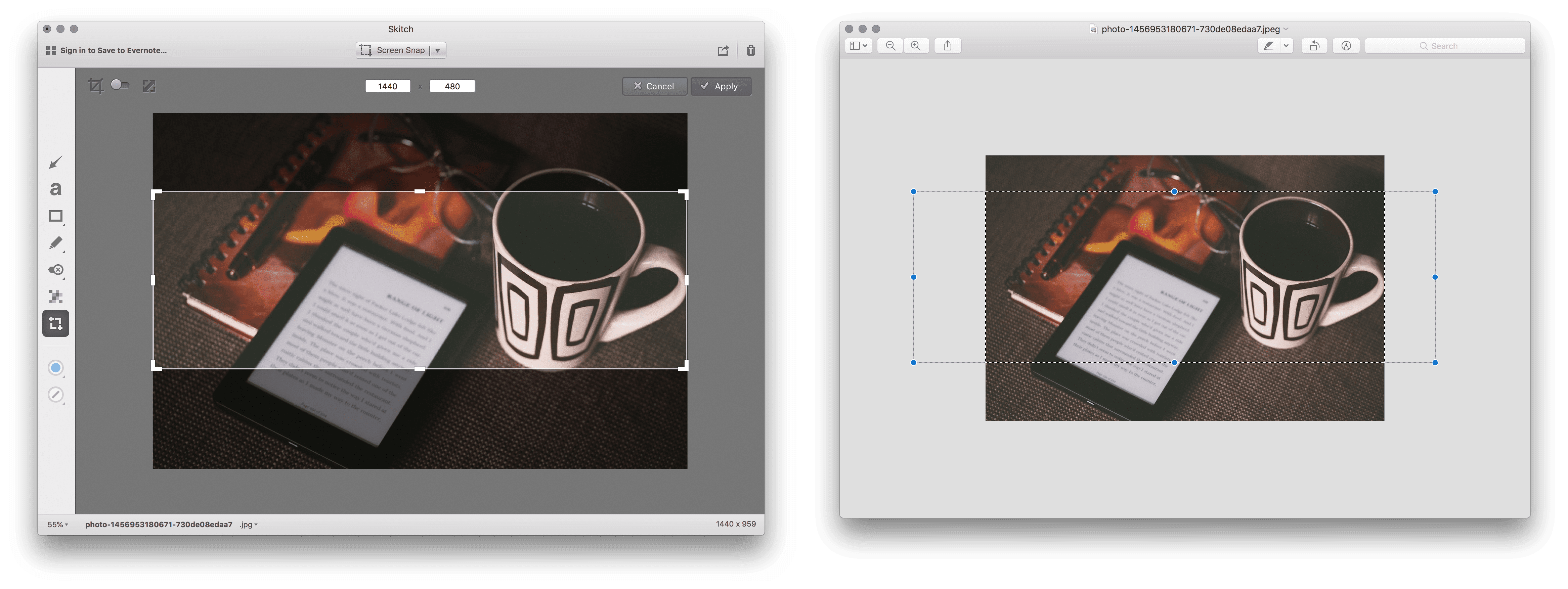
Task: Click Cancel to discard crop
Action: [654, 86]
